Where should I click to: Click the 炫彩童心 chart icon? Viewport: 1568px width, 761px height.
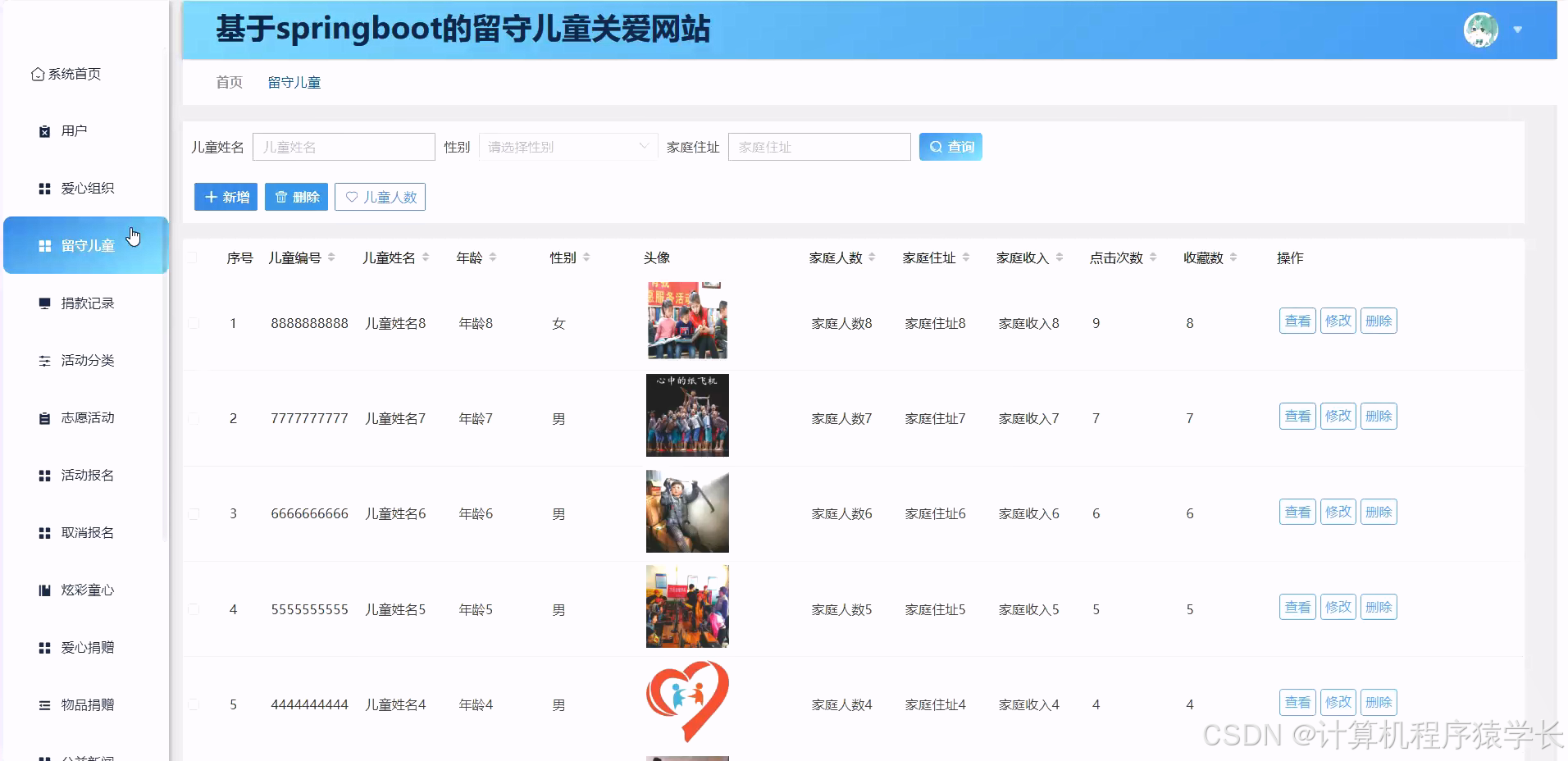(x=44, y=590)
